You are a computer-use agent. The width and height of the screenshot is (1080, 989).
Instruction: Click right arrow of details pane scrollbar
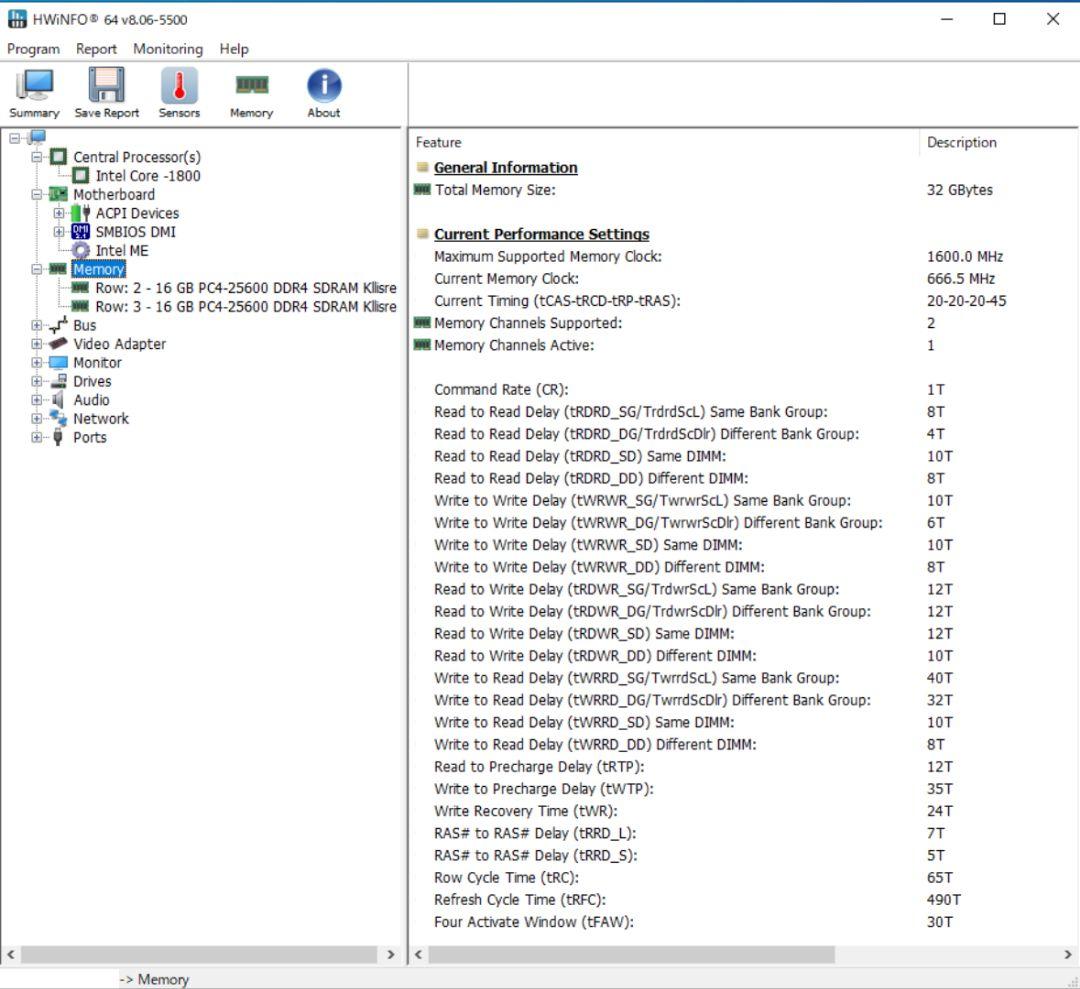1068,955
